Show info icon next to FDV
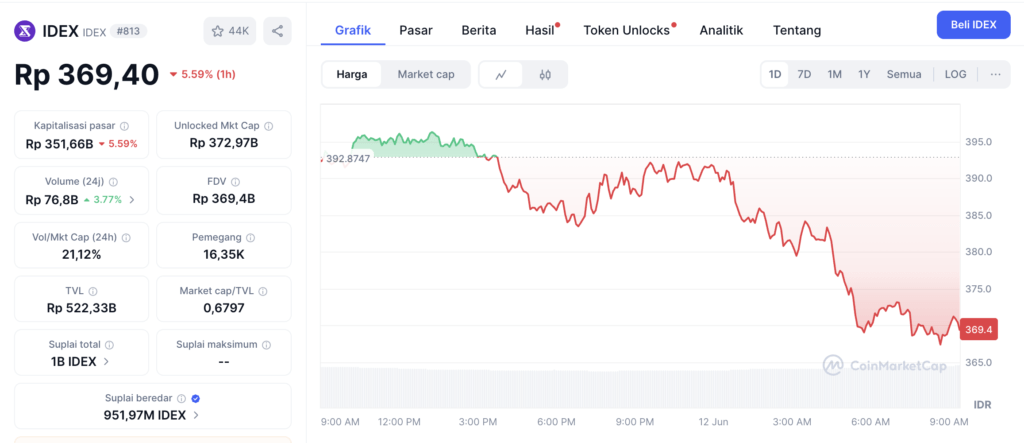This screenshot has width=1024, height=443. (235, 182)
